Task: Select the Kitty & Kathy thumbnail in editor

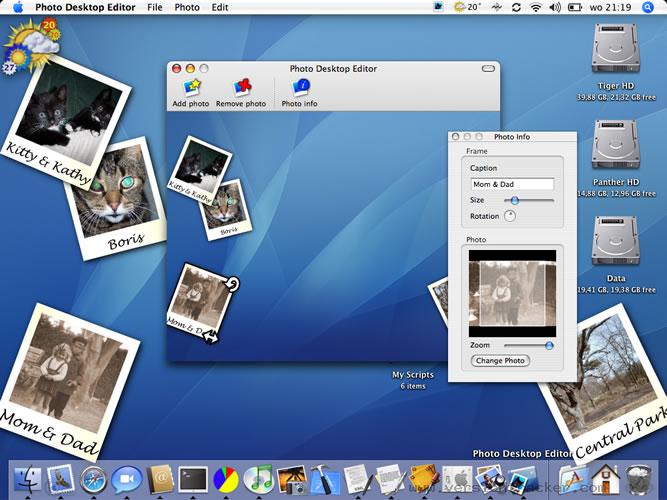Action: [199, 169]
